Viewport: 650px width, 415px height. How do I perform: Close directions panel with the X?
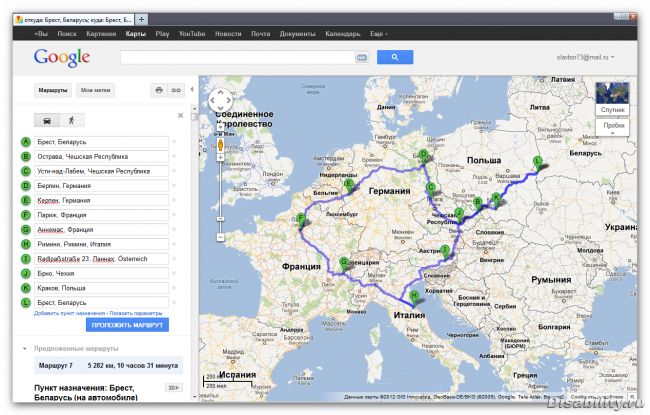pyautogui.click(x=180, y=116)
